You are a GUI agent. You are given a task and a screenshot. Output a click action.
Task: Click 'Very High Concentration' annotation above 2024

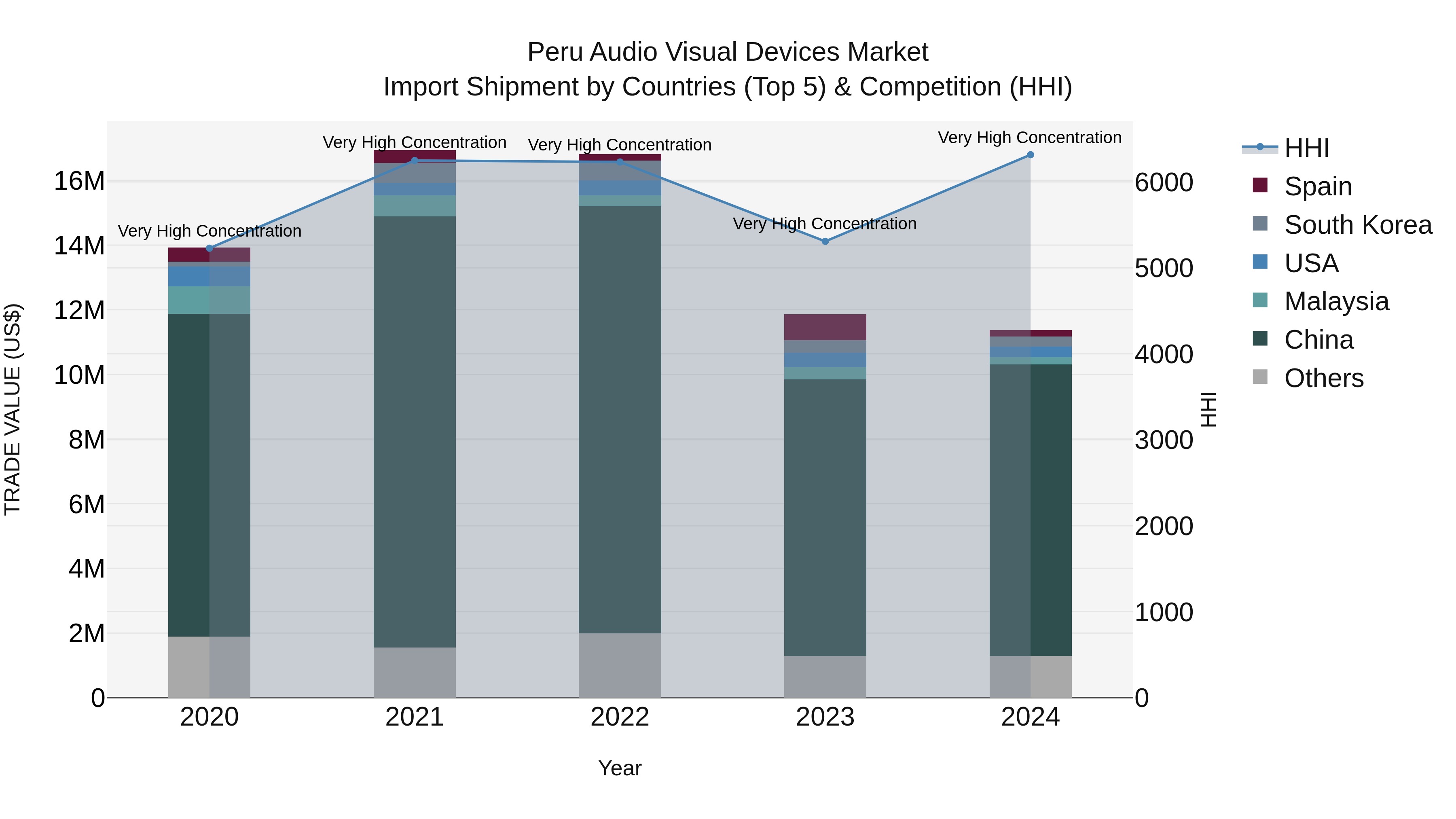tap(1030, 138)
